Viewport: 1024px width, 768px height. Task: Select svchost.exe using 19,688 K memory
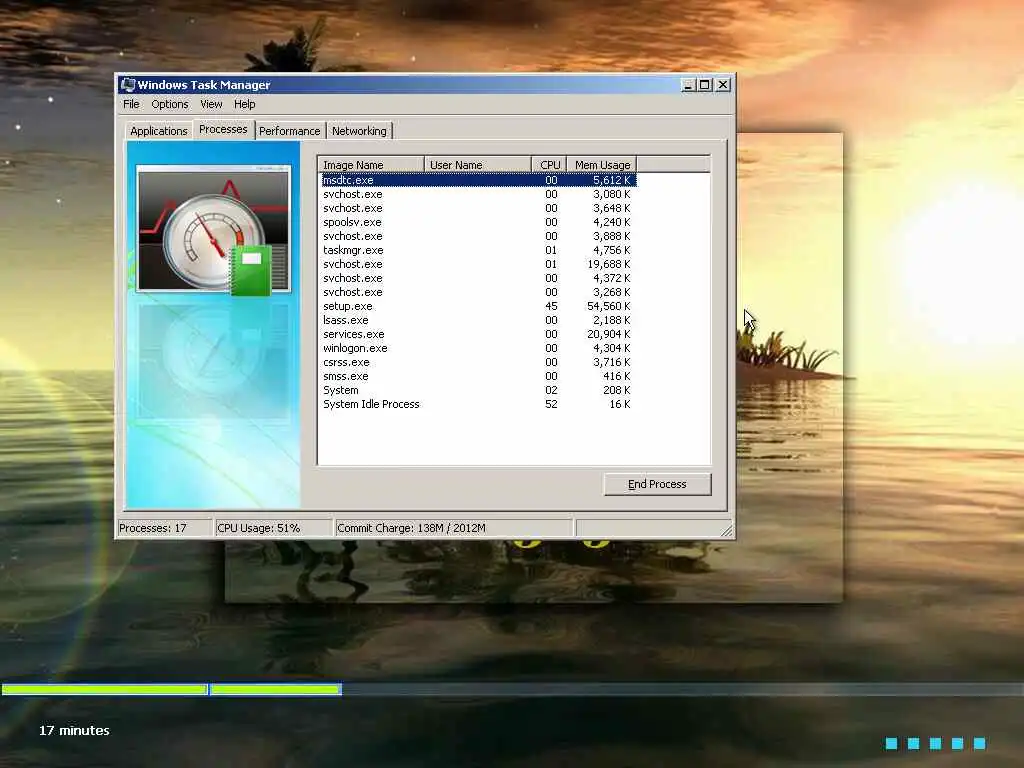(479, 264)
